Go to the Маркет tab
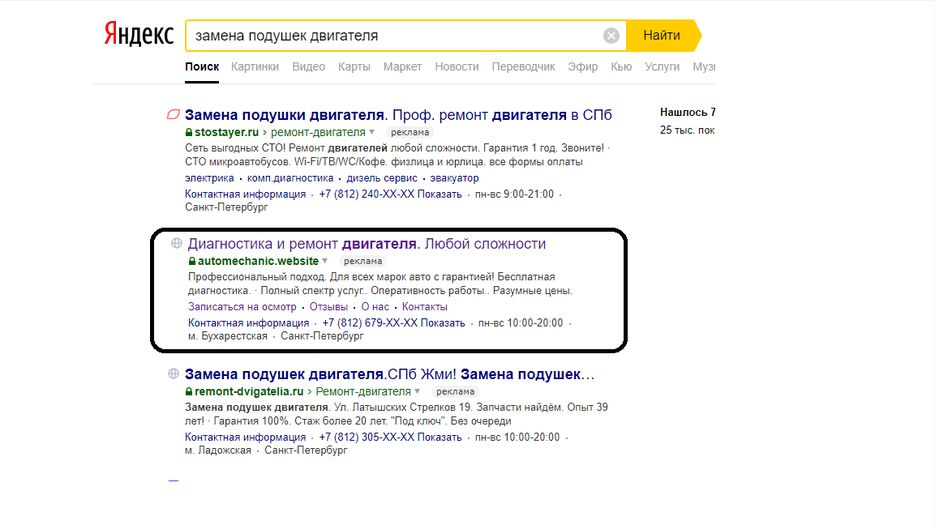Image resolution: width=935 pixels, height=525 pixels. pos(403,67)
